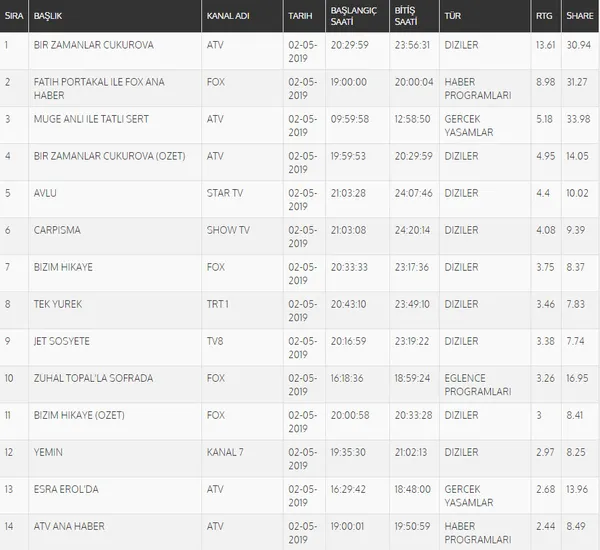The image size is (600, 550).
Task: Click share value 16.95
Action: [x=577, y=378]
